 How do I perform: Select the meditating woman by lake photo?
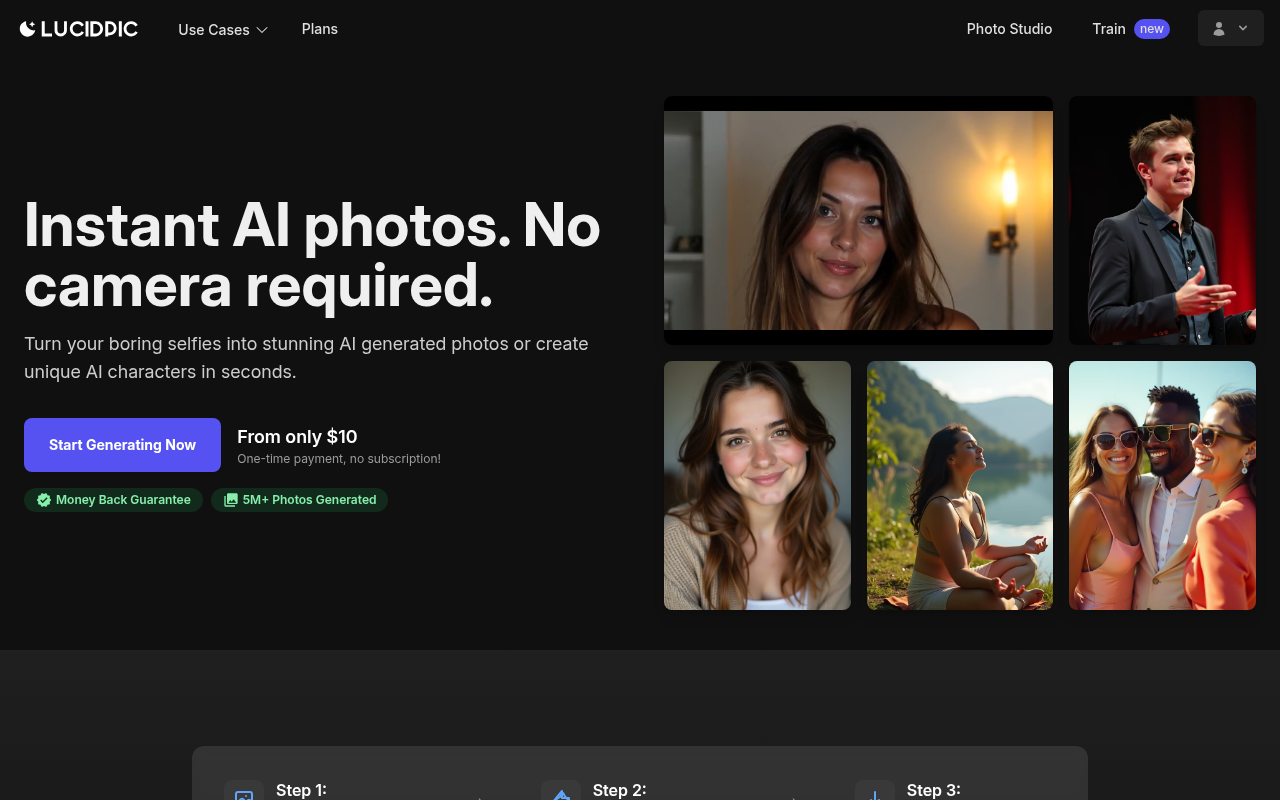tap(959, 485)
